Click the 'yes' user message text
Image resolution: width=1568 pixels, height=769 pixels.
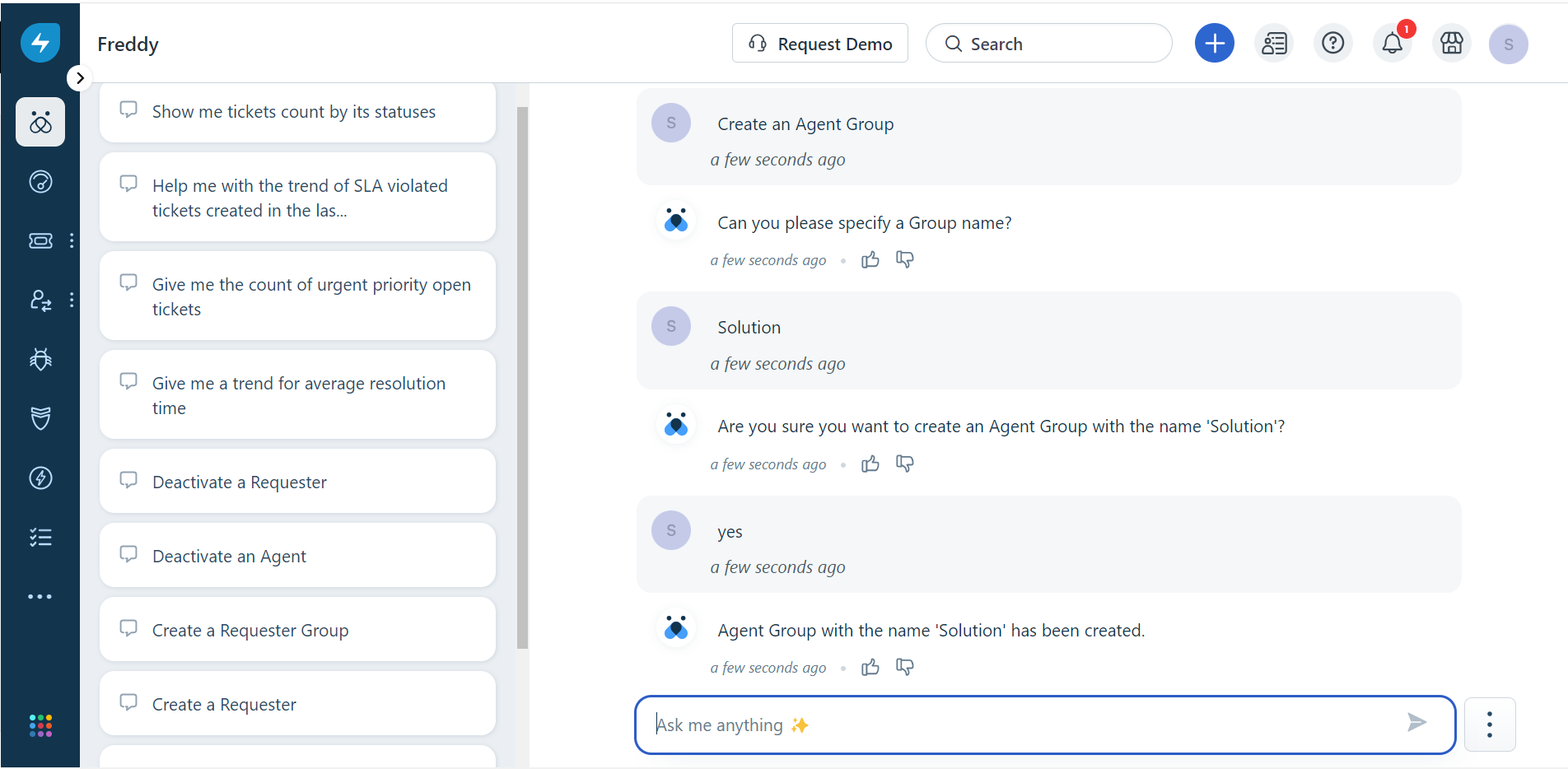point(730,532)
